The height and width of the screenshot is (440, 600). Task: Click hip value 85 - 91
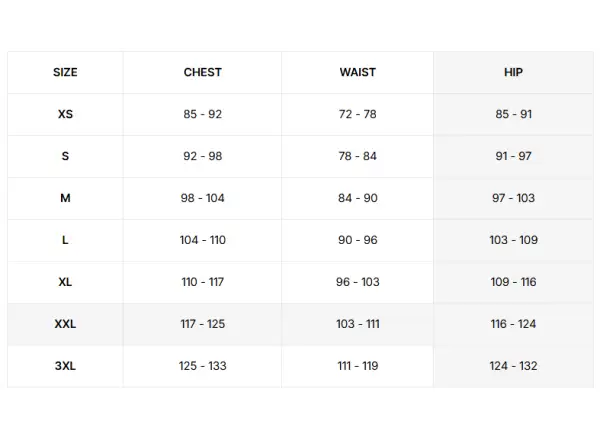pyautogui.click(x=513, y=114)
